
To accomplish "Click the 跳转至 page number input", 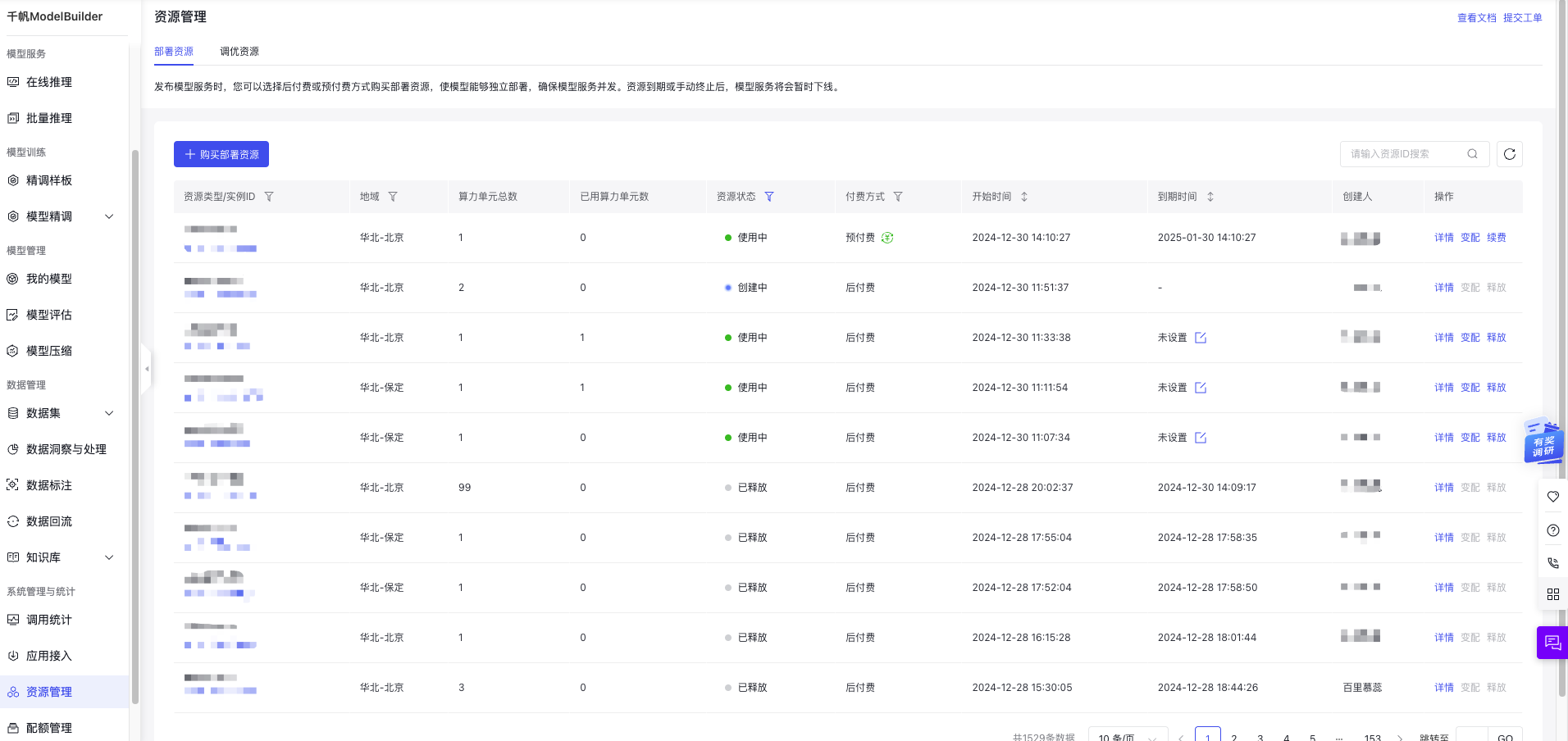I will pyautogui.click(x=1472, y=736).
